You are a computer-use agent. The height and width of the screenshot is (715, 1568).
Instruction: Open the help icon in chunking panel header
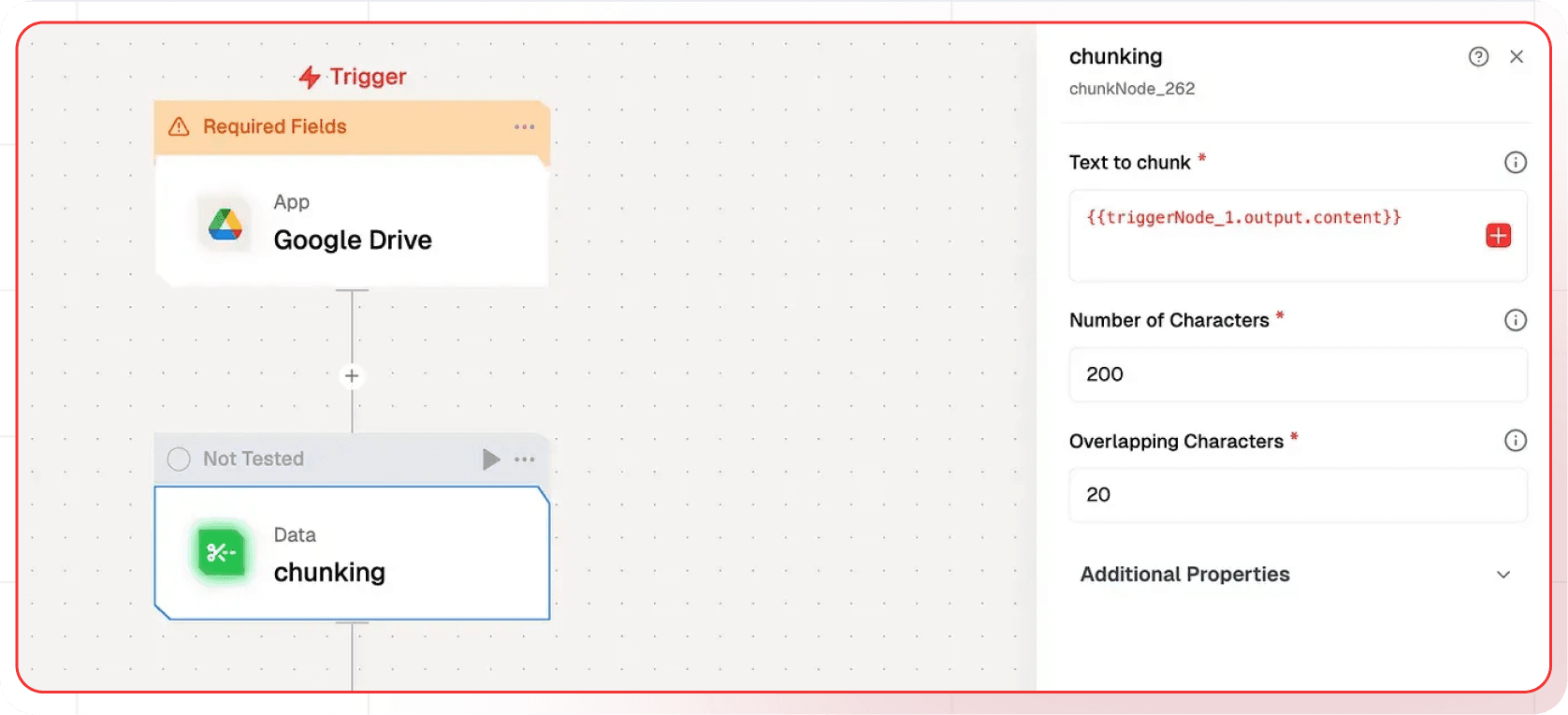tap(1478, 57)
